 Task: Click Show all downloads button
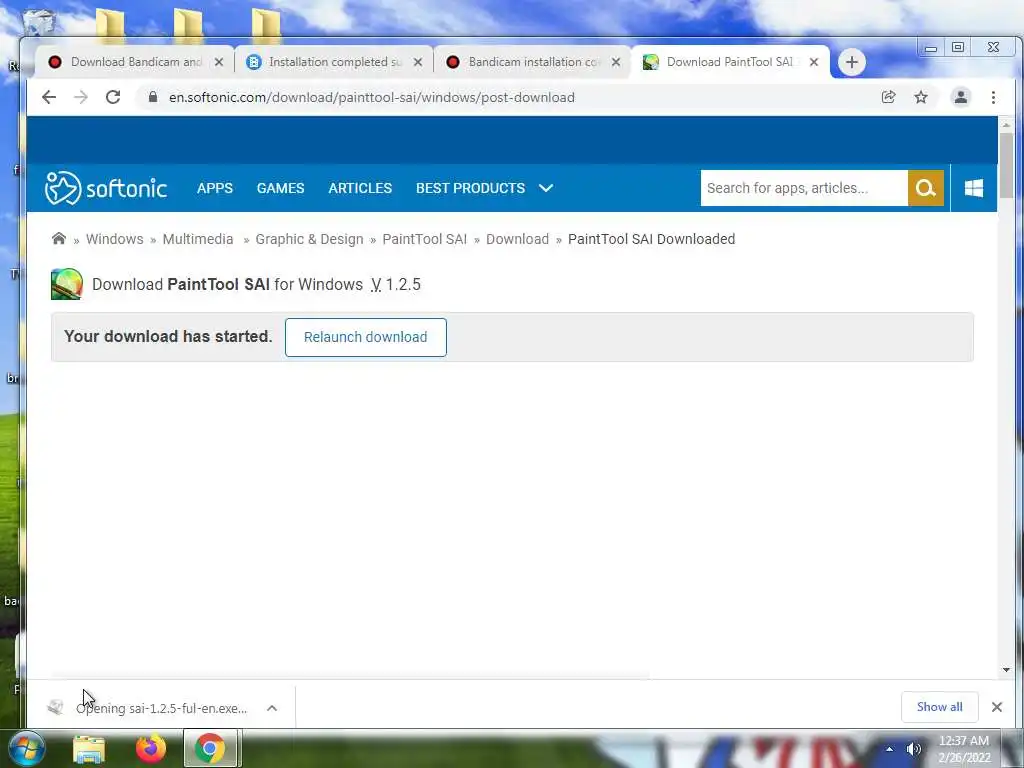coord(939,707)
